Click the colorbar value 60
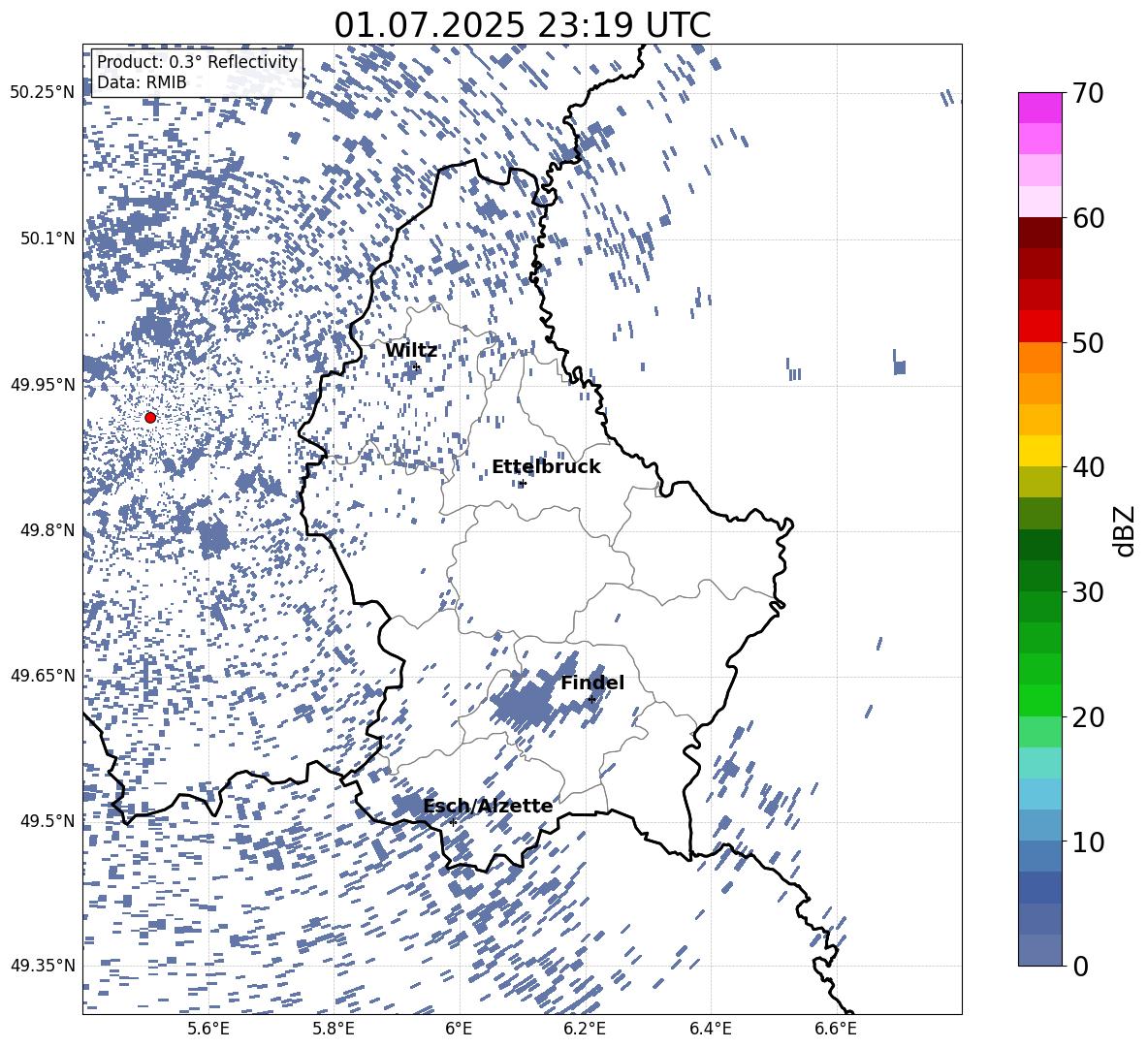The width and height of the screenshot is (1148, 1048). tap(1089, 218)
